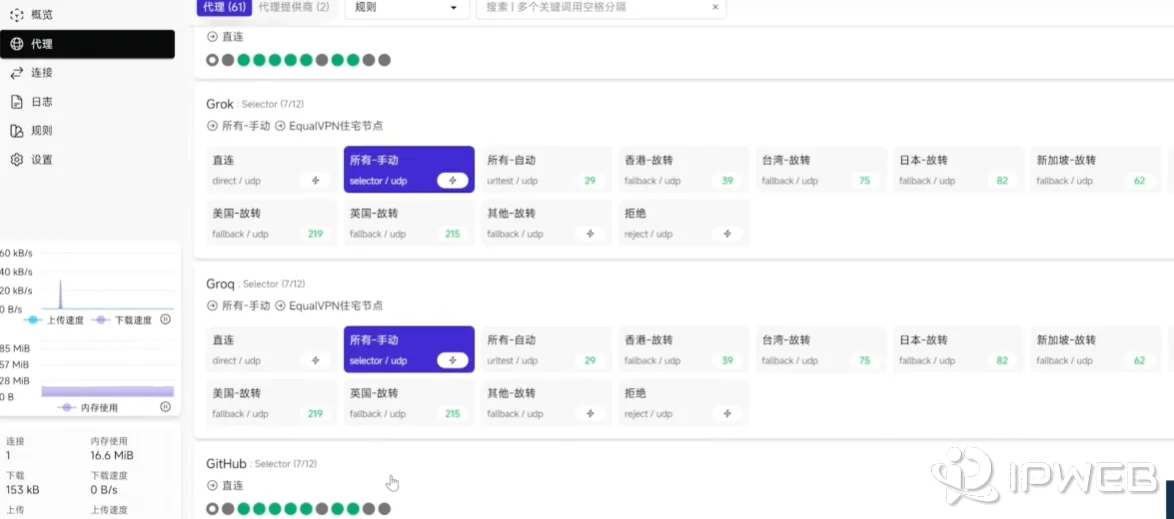The height and width of the screenshot is (519, 1174).
Task: Open the 规则 mode dropdown
Action: [407, 7]
